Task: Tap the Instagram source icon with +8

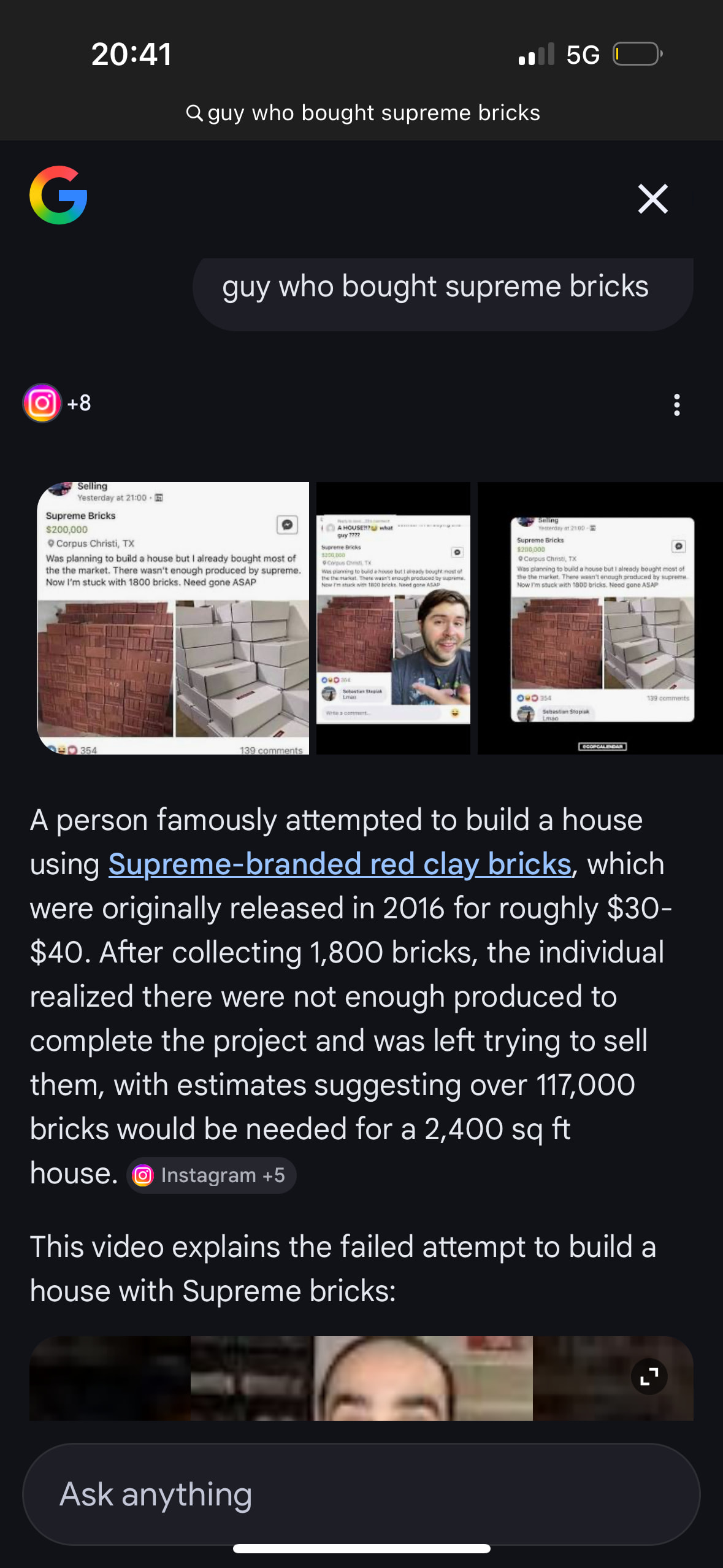Action: [56, 403]
